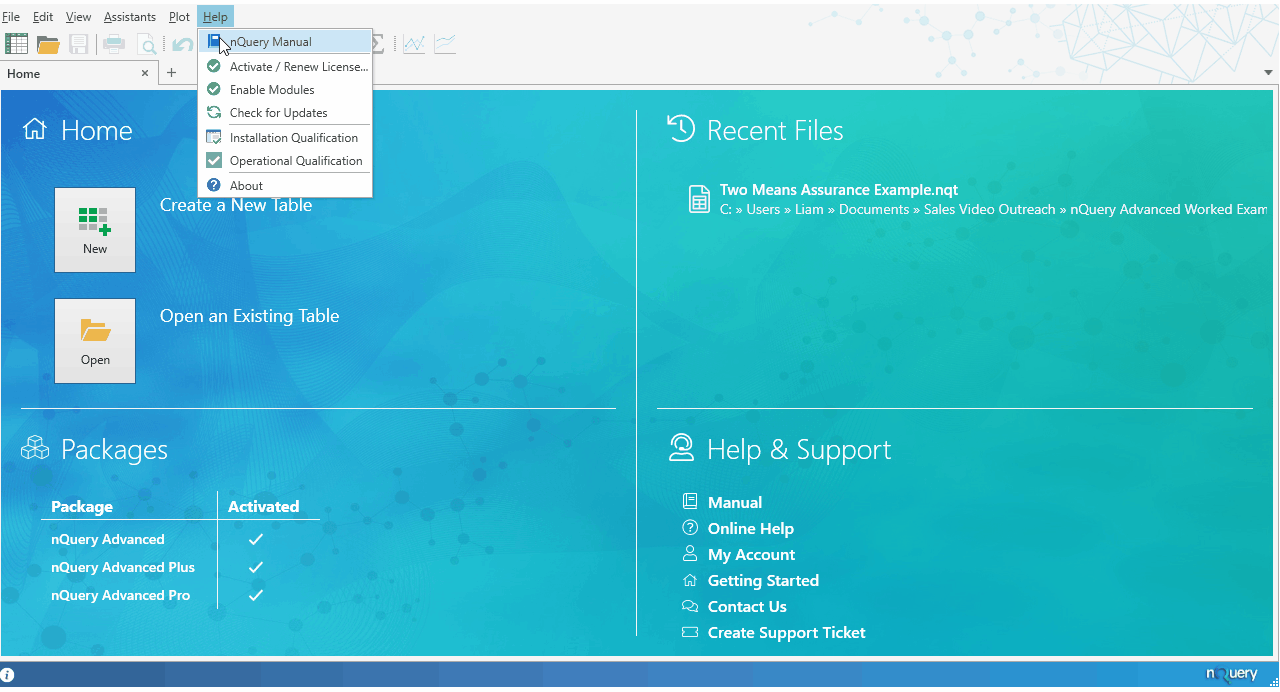The width and height of the screenshot is (1280, 692).
Task: Go to My Account link
Action: pos(752,555)
